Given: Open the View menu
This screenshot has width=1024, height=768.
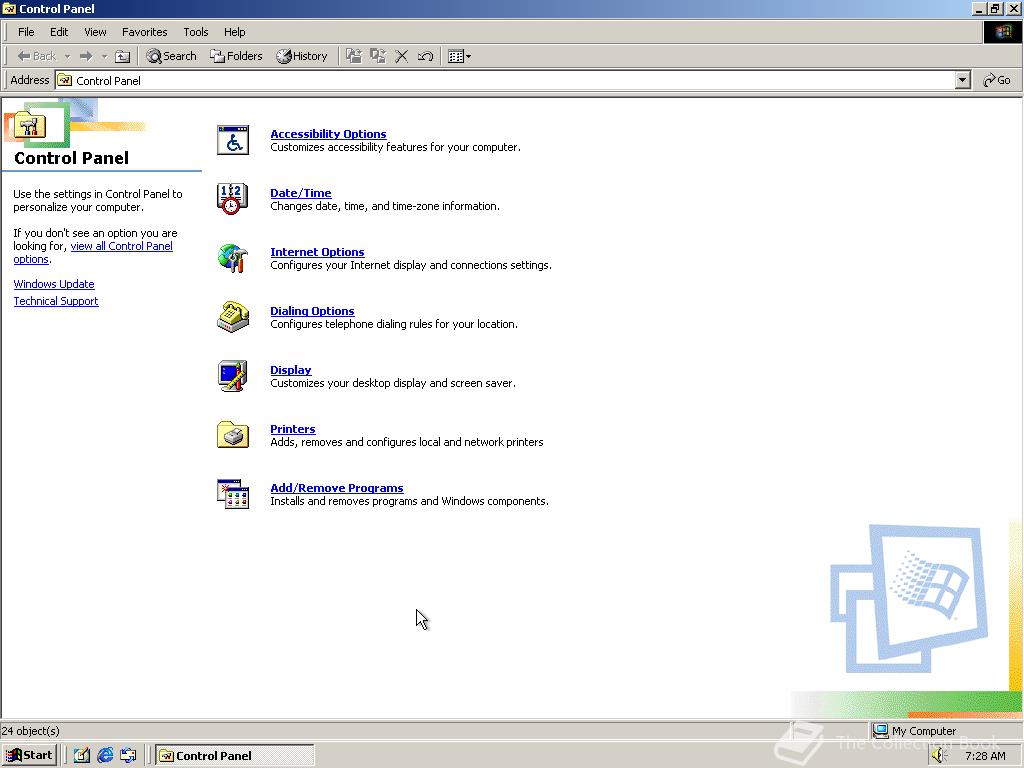Looking at the screenshot, I should point(95,32).
